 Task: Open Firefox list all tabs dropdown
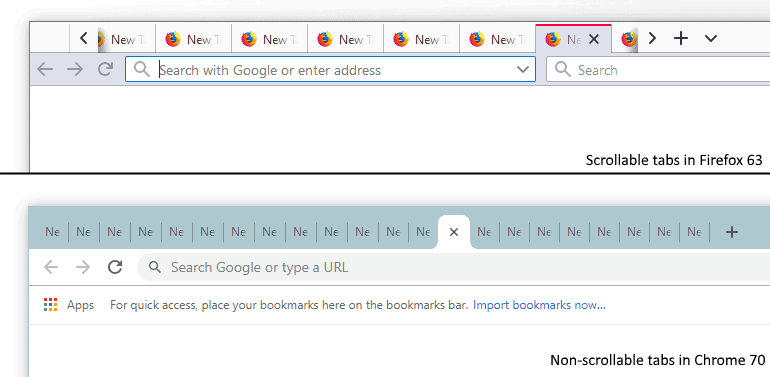(711, 38)
